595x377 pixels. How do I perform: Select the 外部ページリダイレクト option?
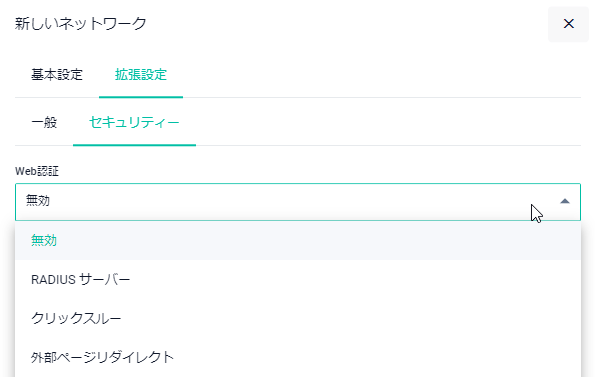[x=298, y=357]
